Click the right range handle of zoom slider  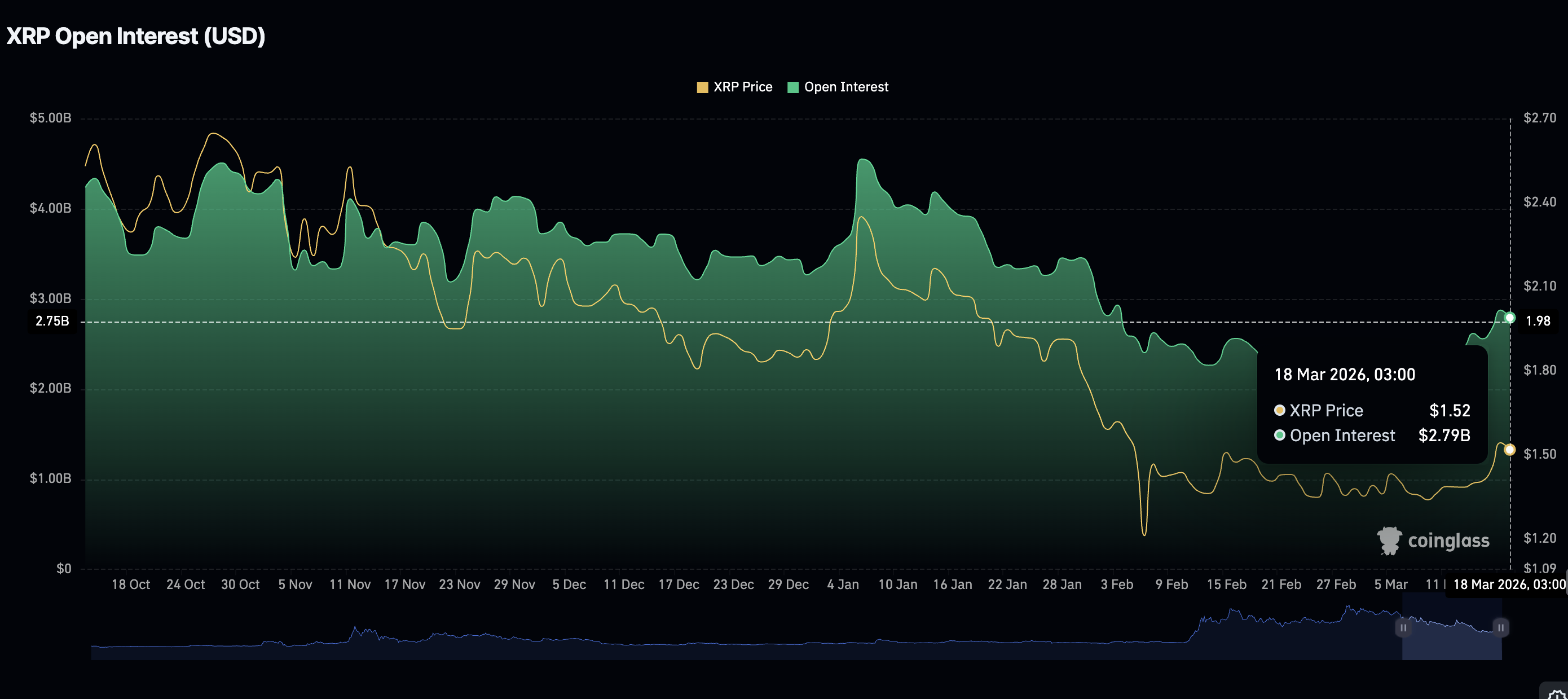[1500, 628]
